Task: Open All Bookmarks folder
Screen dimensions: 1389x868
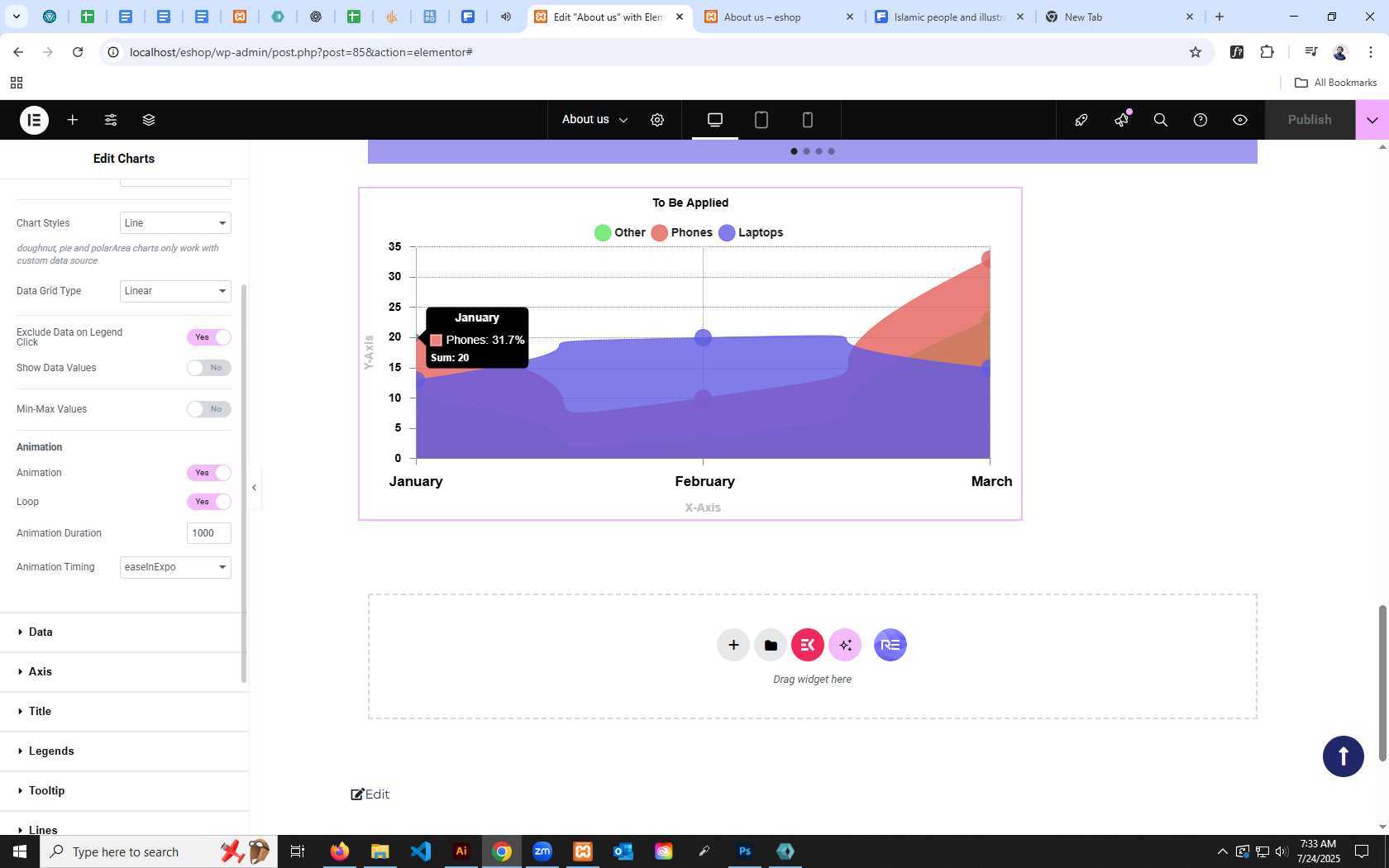Action: tap(1335, 83)
